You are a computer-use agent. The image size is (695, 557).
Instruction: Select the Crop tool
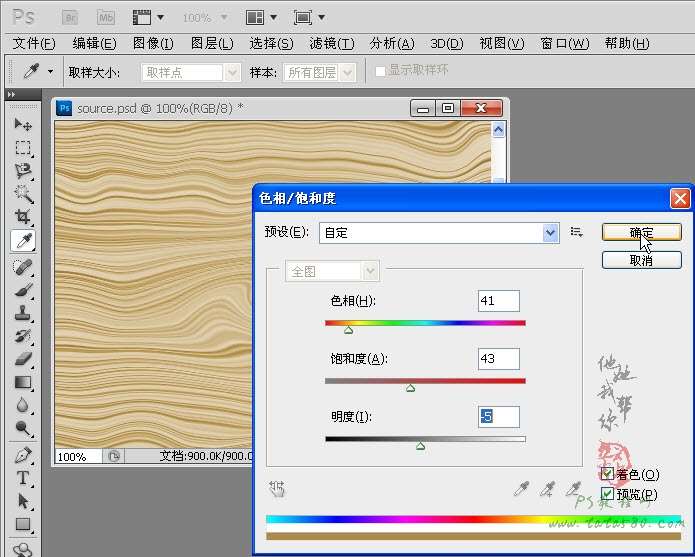(23, 217)
